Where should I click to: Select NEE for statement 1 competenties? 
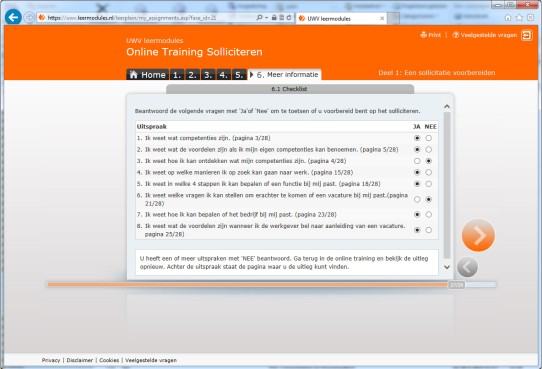[x=429, y=138]
